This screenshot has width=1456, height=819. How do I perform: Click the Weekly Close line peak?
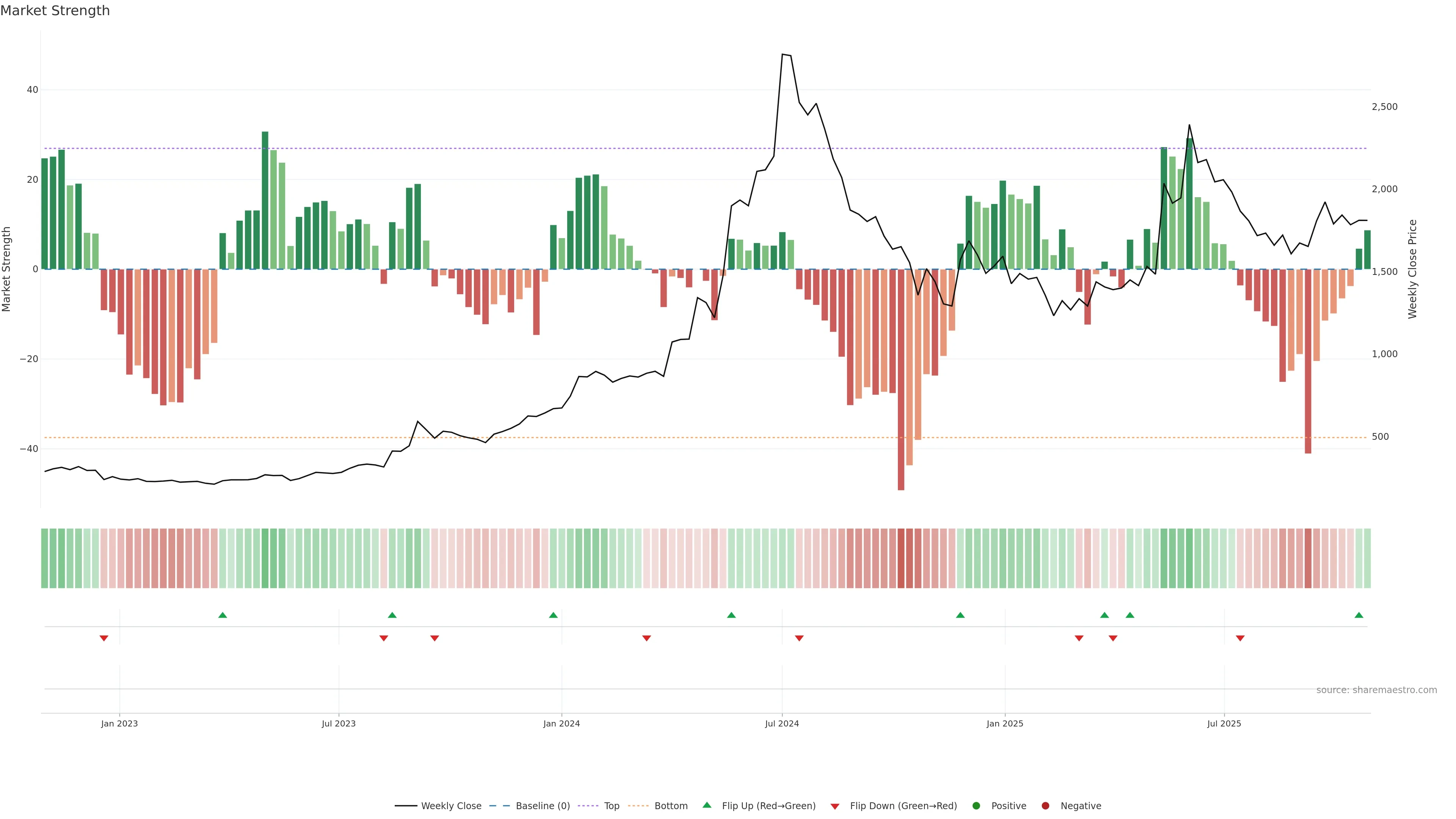coord(783,54)
